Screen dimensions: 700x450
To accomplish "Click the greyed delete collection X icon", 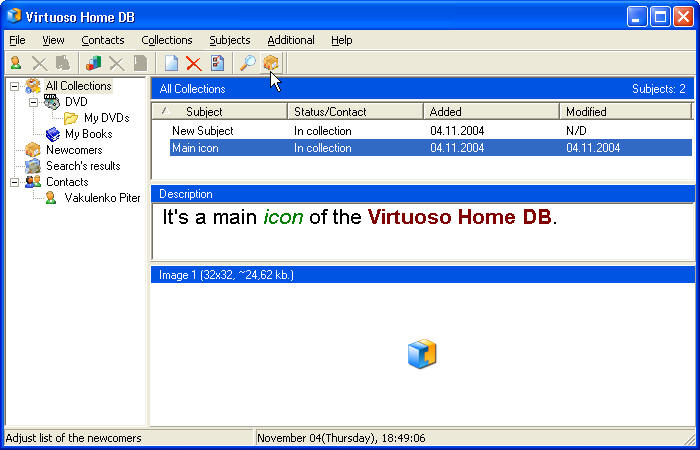I will (117, 63).
